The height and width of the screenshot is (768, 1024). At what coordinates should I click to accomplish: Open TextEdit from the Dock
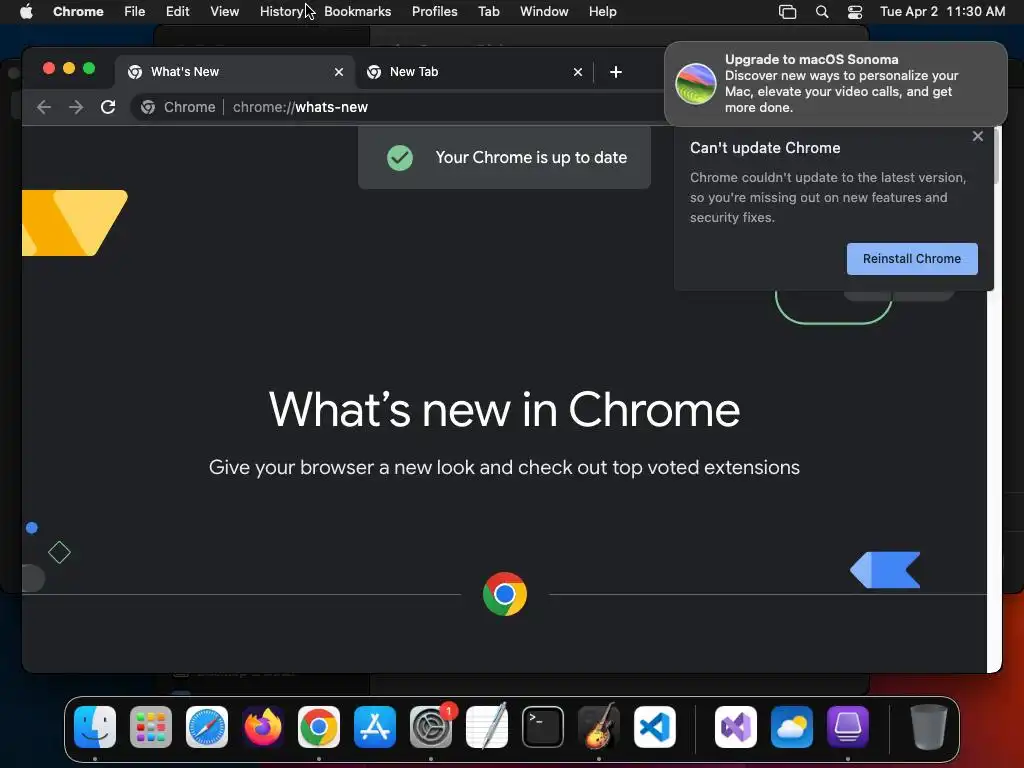487,727
